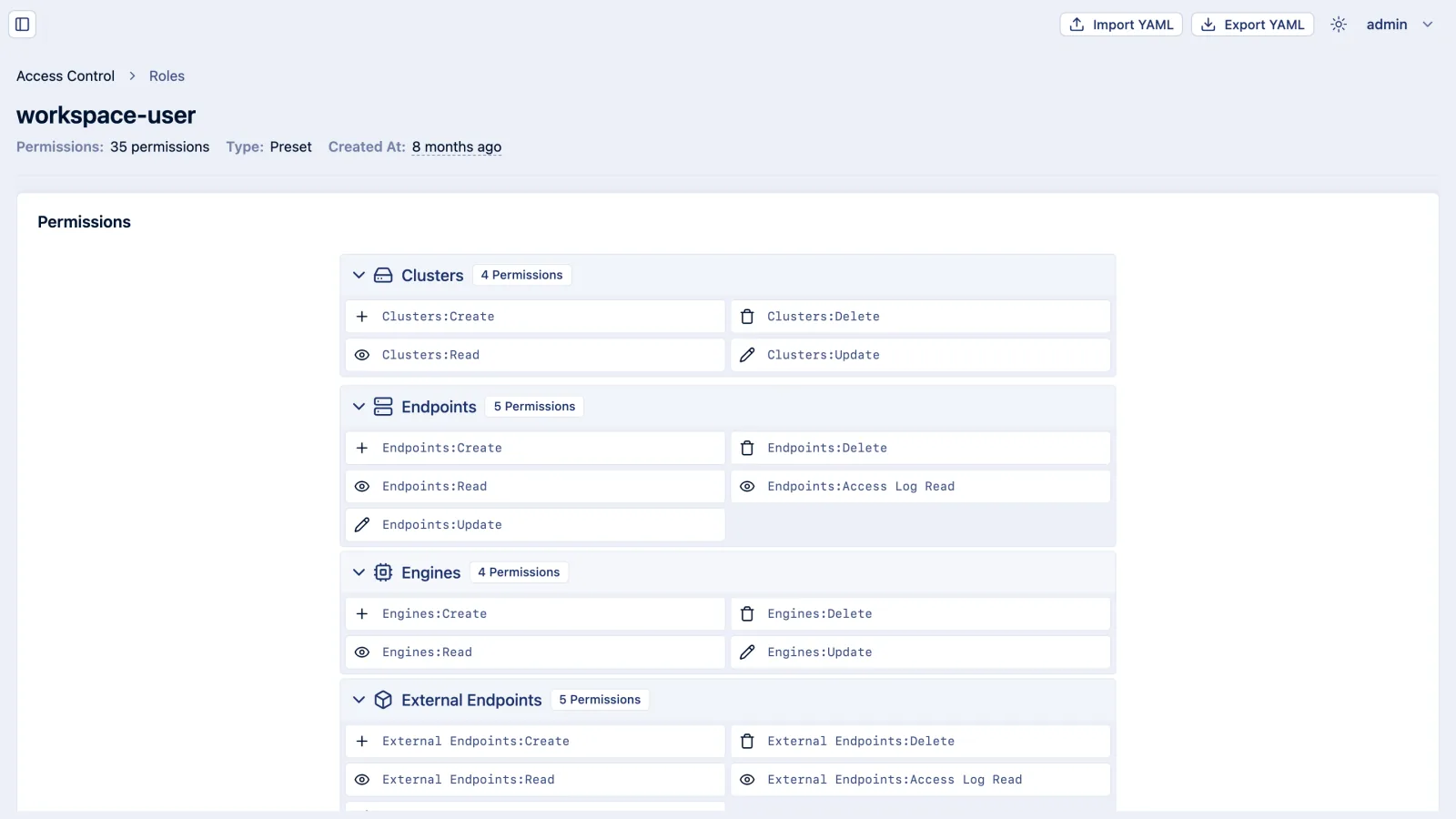The width and height of the screenshot is (1456, 819).
Task: Click the workspace-user role title
Action: point(106,116)
